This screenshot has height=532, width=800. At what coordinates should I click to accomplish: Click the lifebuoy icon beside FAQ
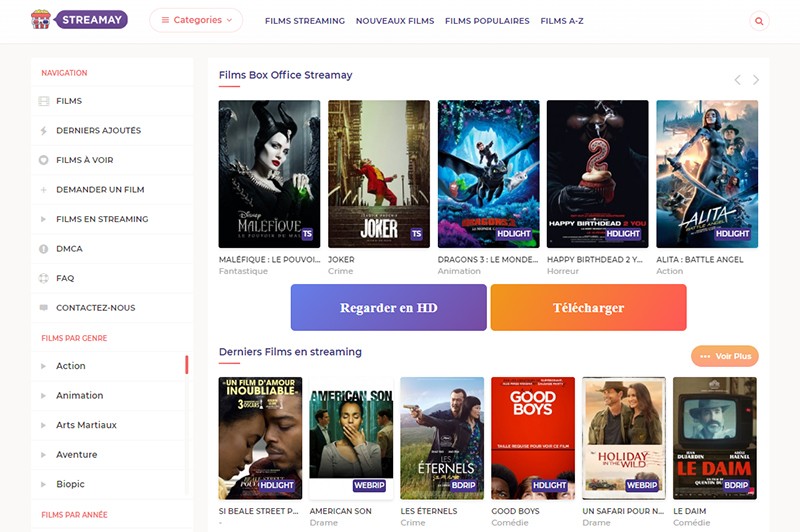[x=44, y=278]
